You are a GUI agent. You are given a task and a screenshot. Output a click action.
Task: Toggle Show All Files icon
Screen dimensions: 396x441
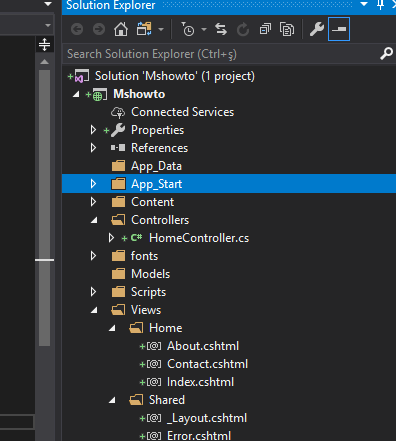coord(287,29)
